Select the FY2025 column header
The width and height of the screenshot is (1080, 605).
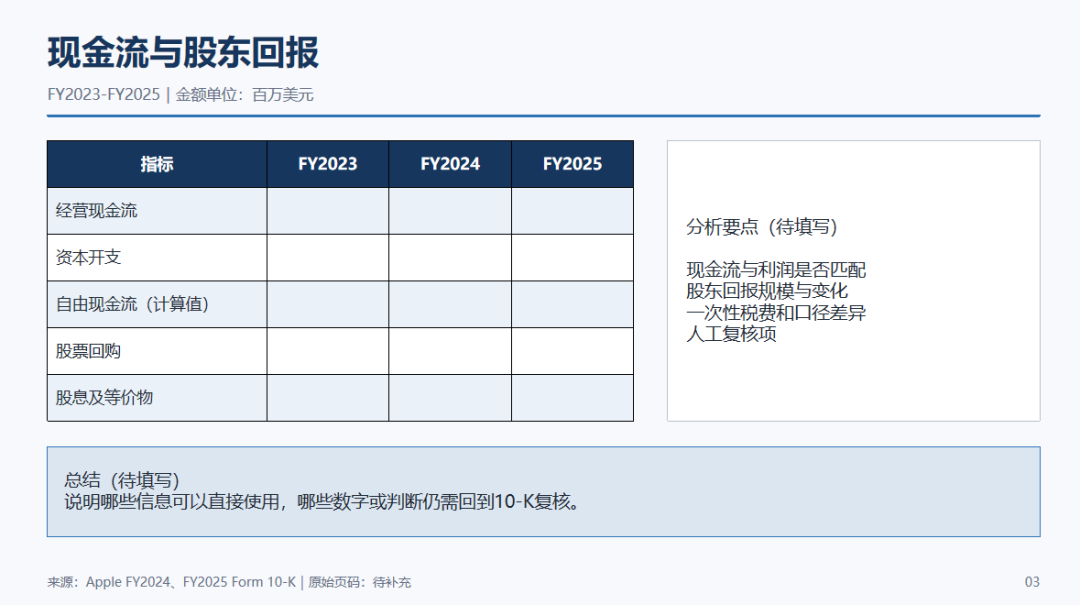(572, 164)
